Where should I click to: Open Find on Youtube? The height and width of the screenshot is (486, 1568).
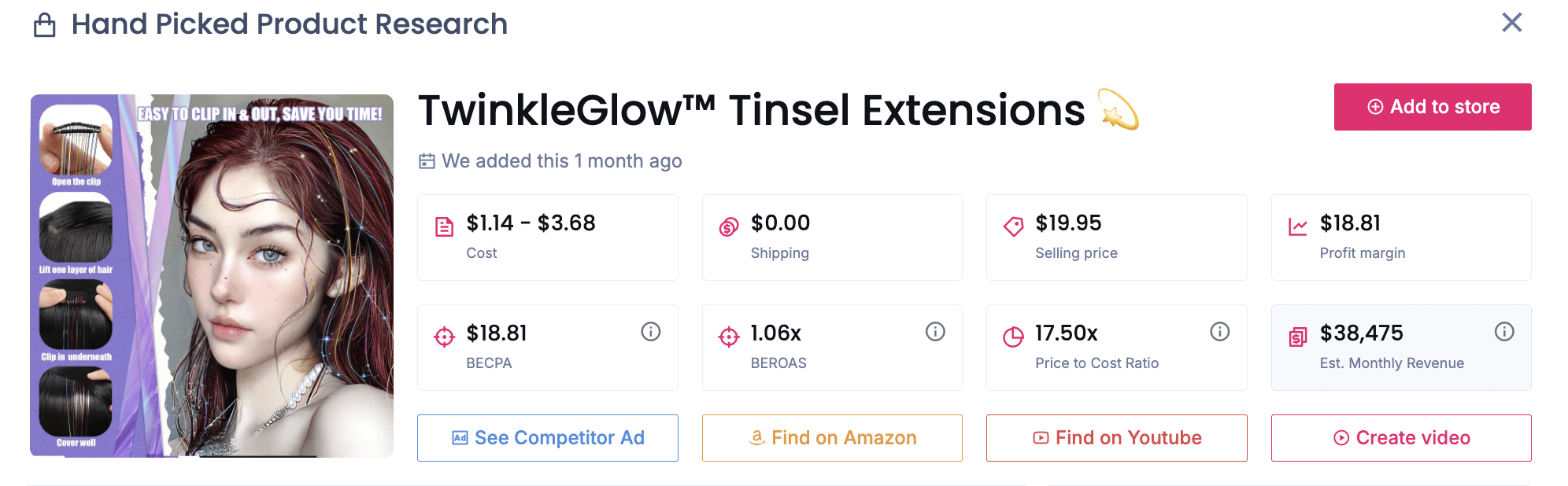tap(1116, 438)
